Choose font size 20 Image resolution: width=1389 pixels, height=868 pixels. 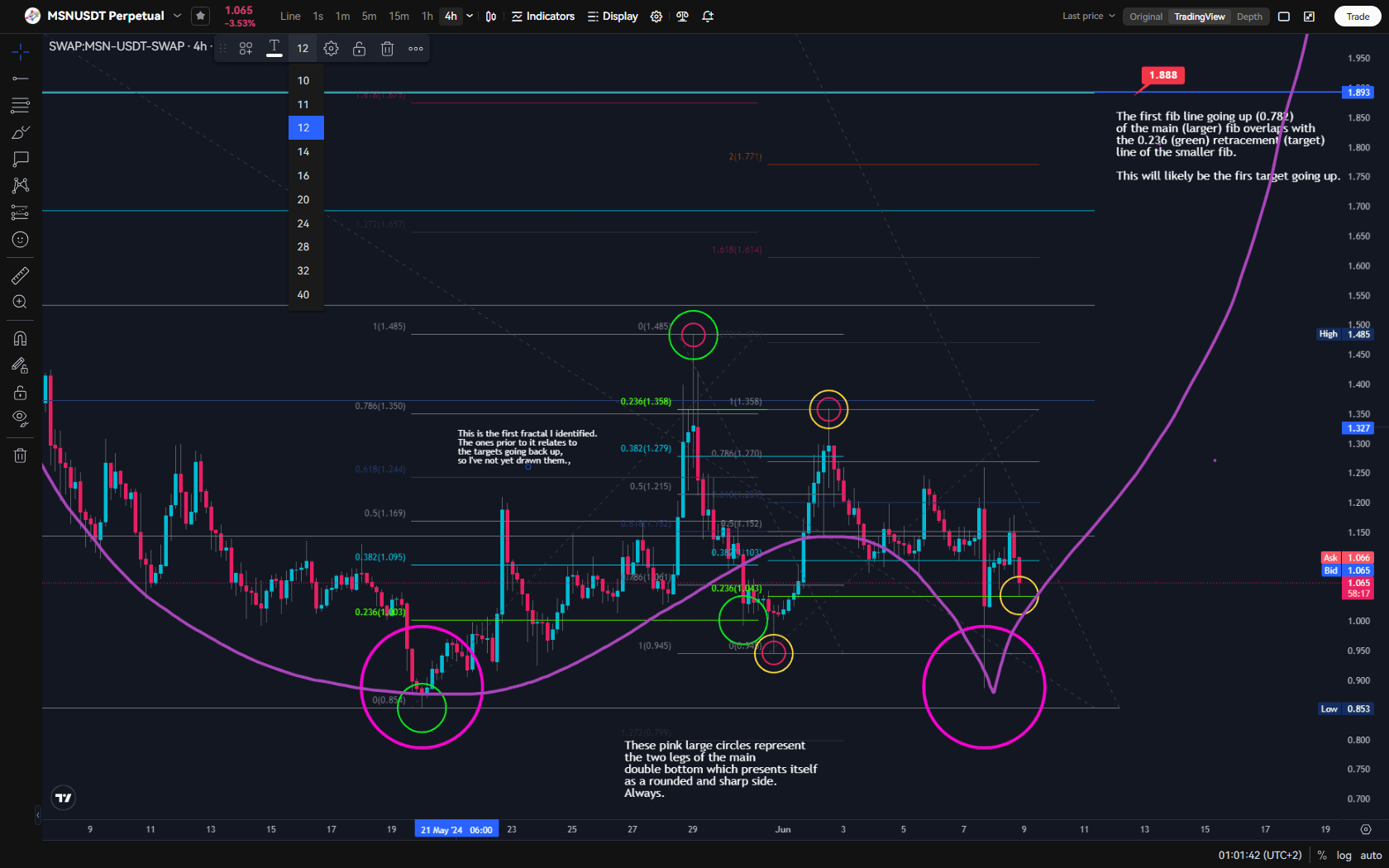(305, 200)
